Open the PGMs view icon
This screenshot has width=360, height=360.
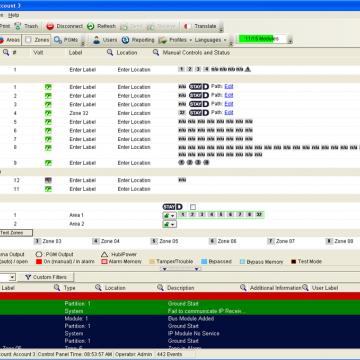pos(58,40)
